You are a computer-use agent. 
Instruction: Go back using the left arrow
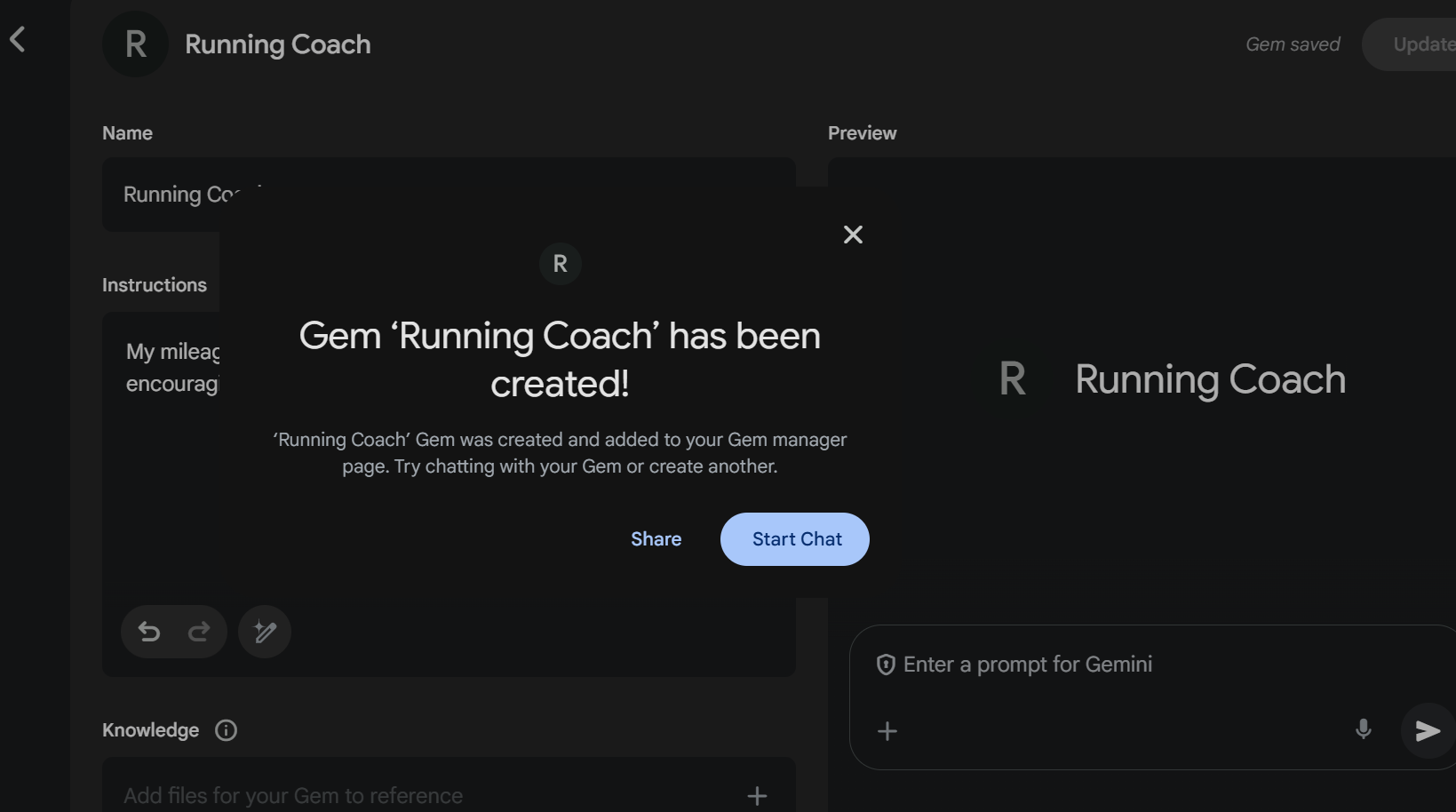[x=18, y=39]
